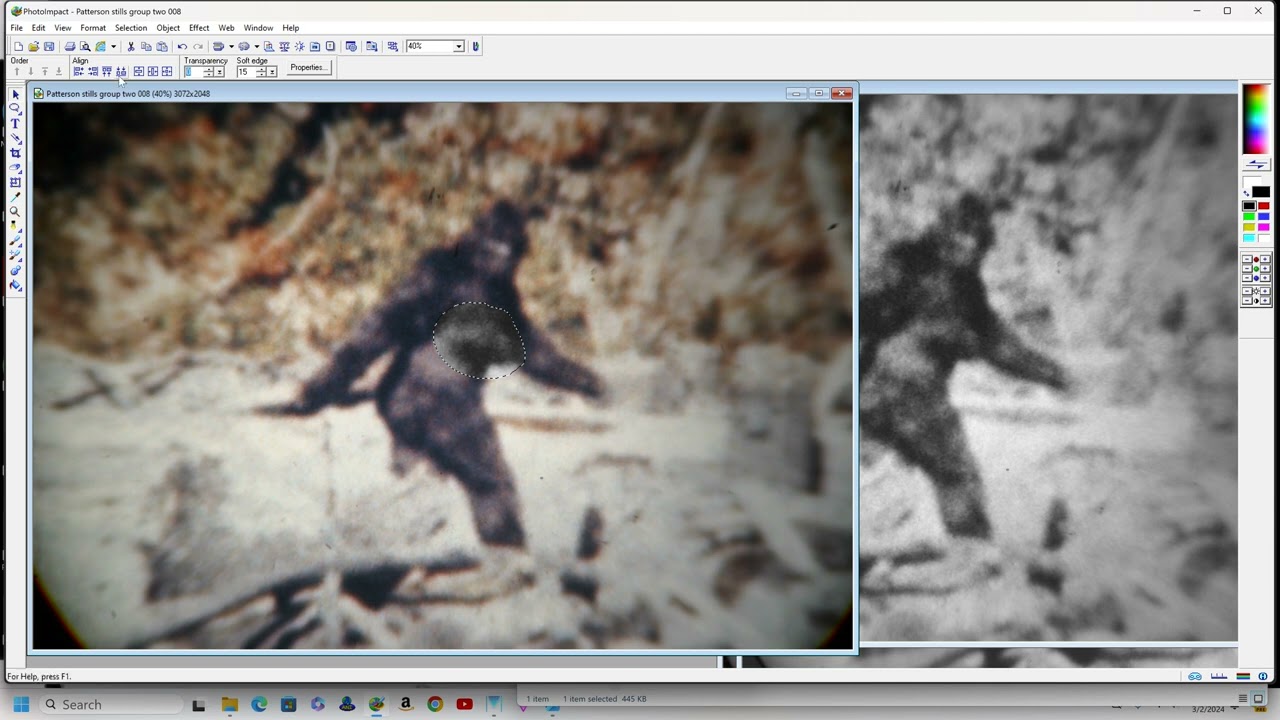Viewport: 1280px width, 720px height.
Task: Select the Zoom magnifier tool
Action: (x=15, y=211)
